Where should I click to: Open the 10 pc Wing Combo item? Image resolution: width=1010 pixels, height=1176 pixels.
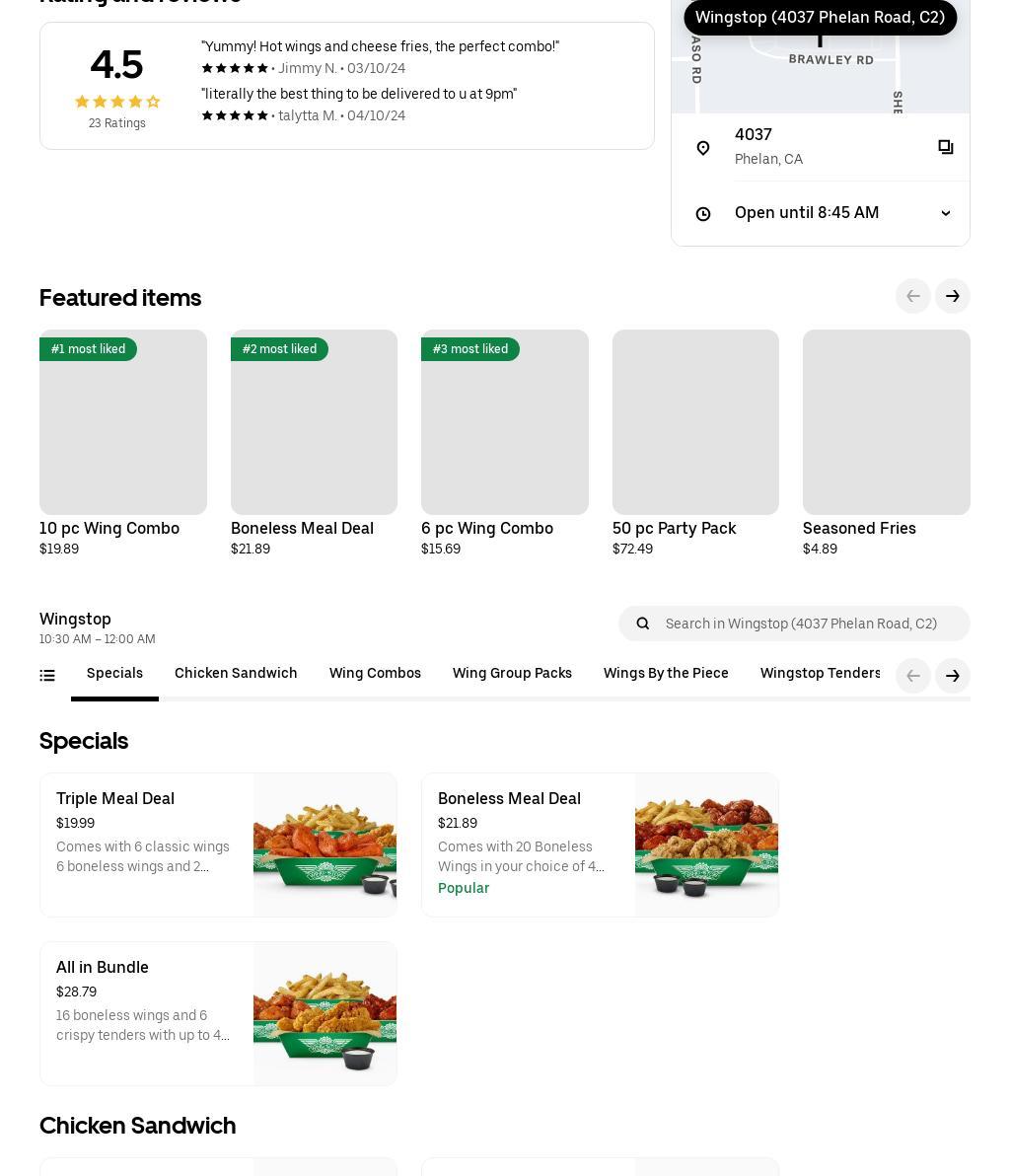tap(123, 422)
